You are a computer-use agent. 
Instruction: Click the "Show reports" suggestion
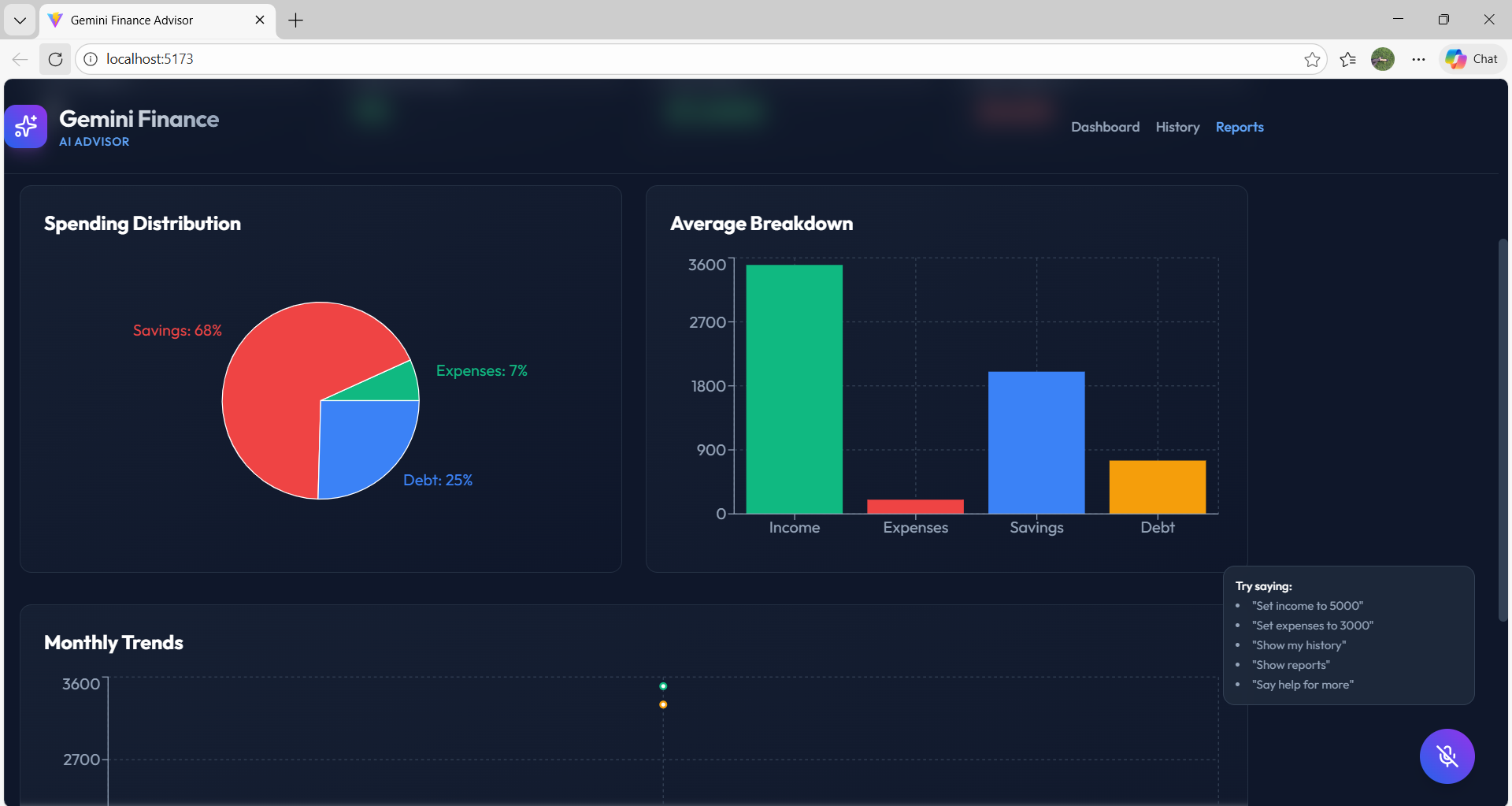click(x=1291, y=665)
